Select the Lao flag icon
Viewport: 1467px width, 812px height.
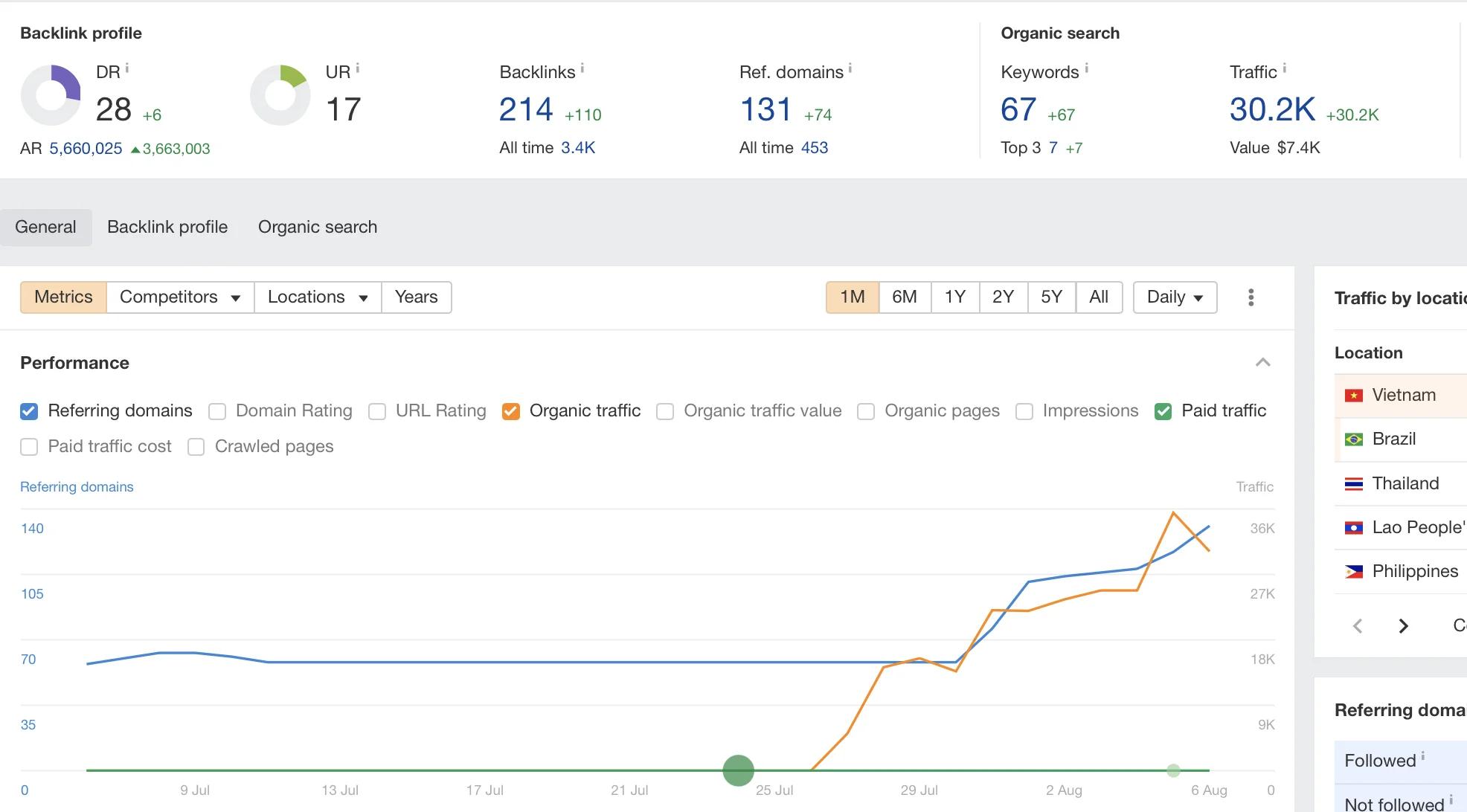click(x=1354, y=528)
